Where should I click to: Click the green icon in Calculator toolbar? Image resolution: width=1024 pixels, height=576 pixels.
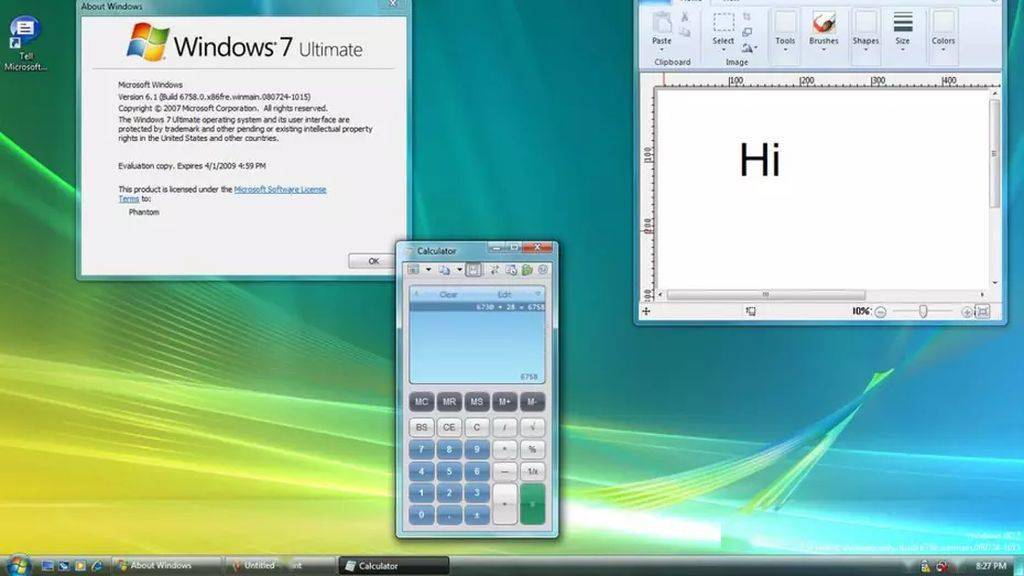(527, 270)
